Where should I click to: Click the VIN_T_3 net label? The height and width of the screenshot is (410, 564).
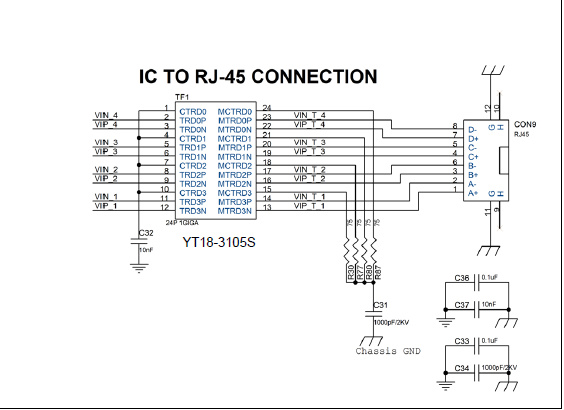(x=310, y=142)
